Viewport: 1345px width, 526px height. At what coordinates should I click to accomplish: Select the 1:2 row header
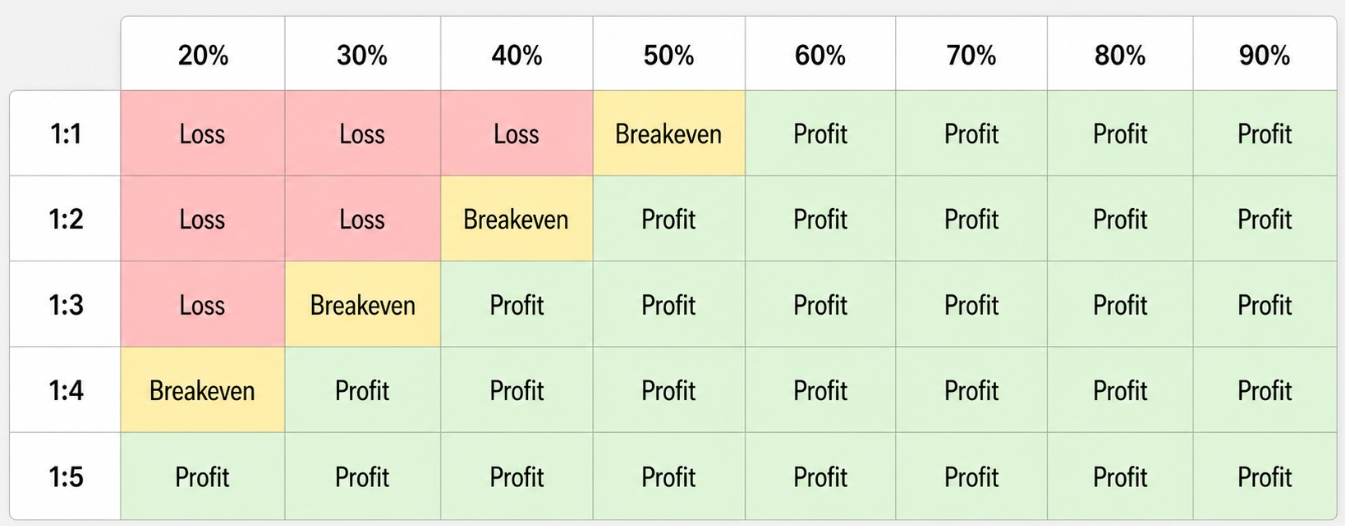click(x=66, y=220)
